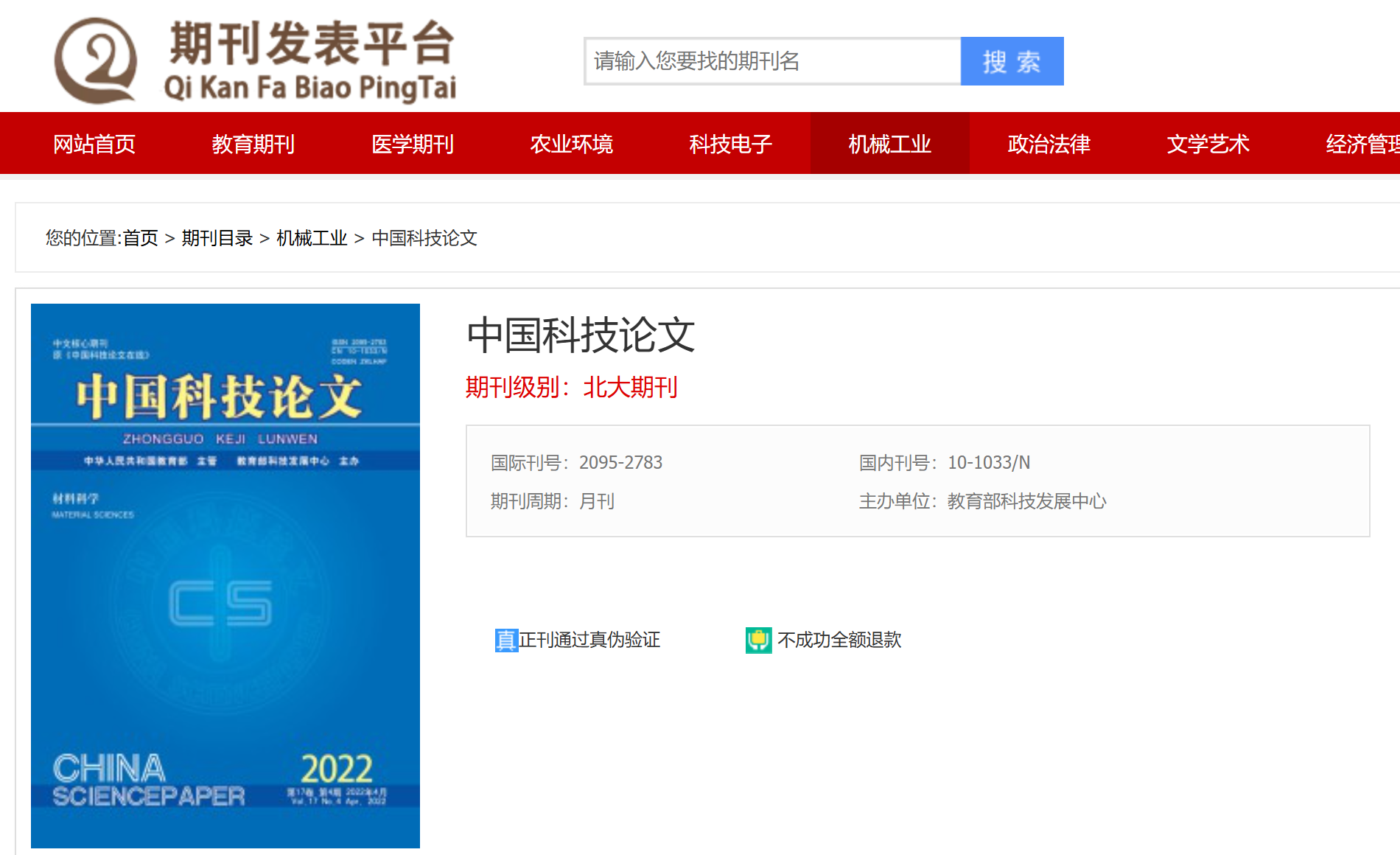Open the 文学艺术 navigation item
This screenshot has width=1400, height=855.
(1208, 144)
